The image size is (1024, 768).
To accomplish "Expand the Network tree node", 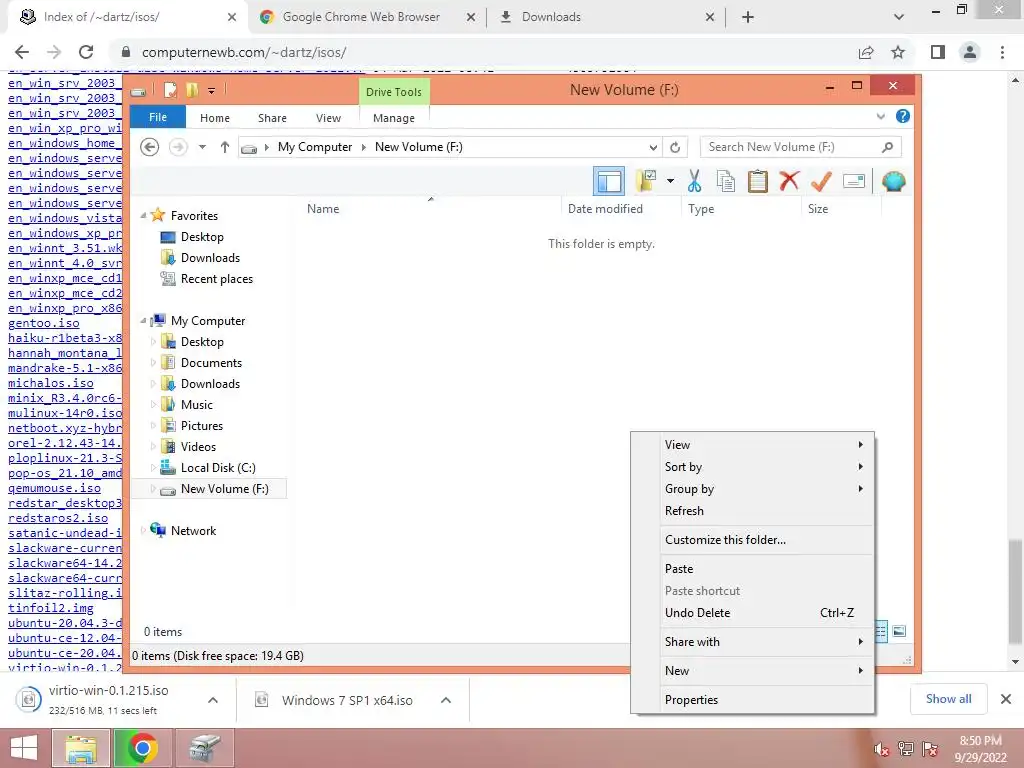I will click(x=144, y=530).
